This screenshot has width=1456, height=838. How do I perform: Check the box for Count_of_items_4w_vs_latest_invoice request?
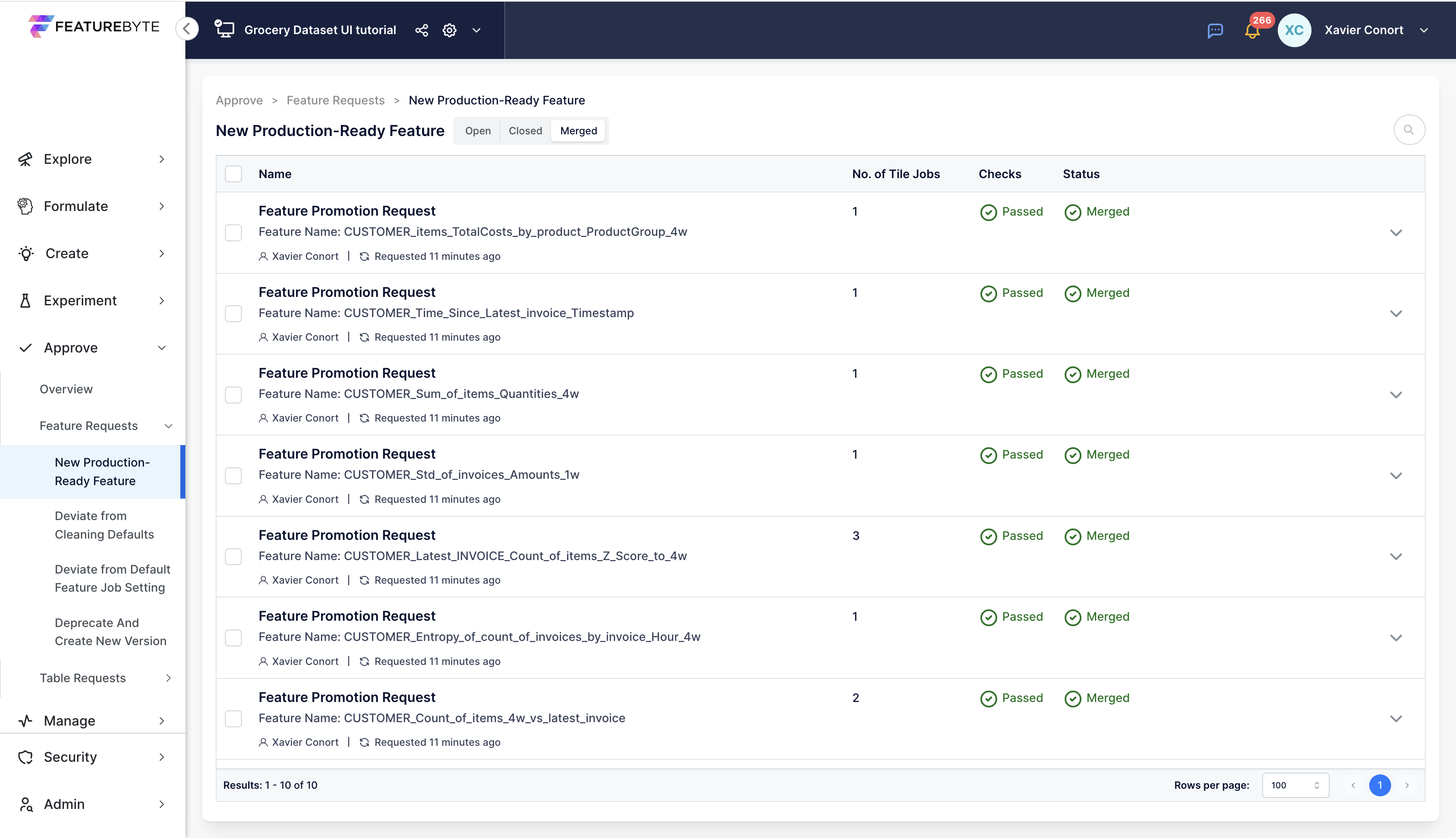(233, 718)
